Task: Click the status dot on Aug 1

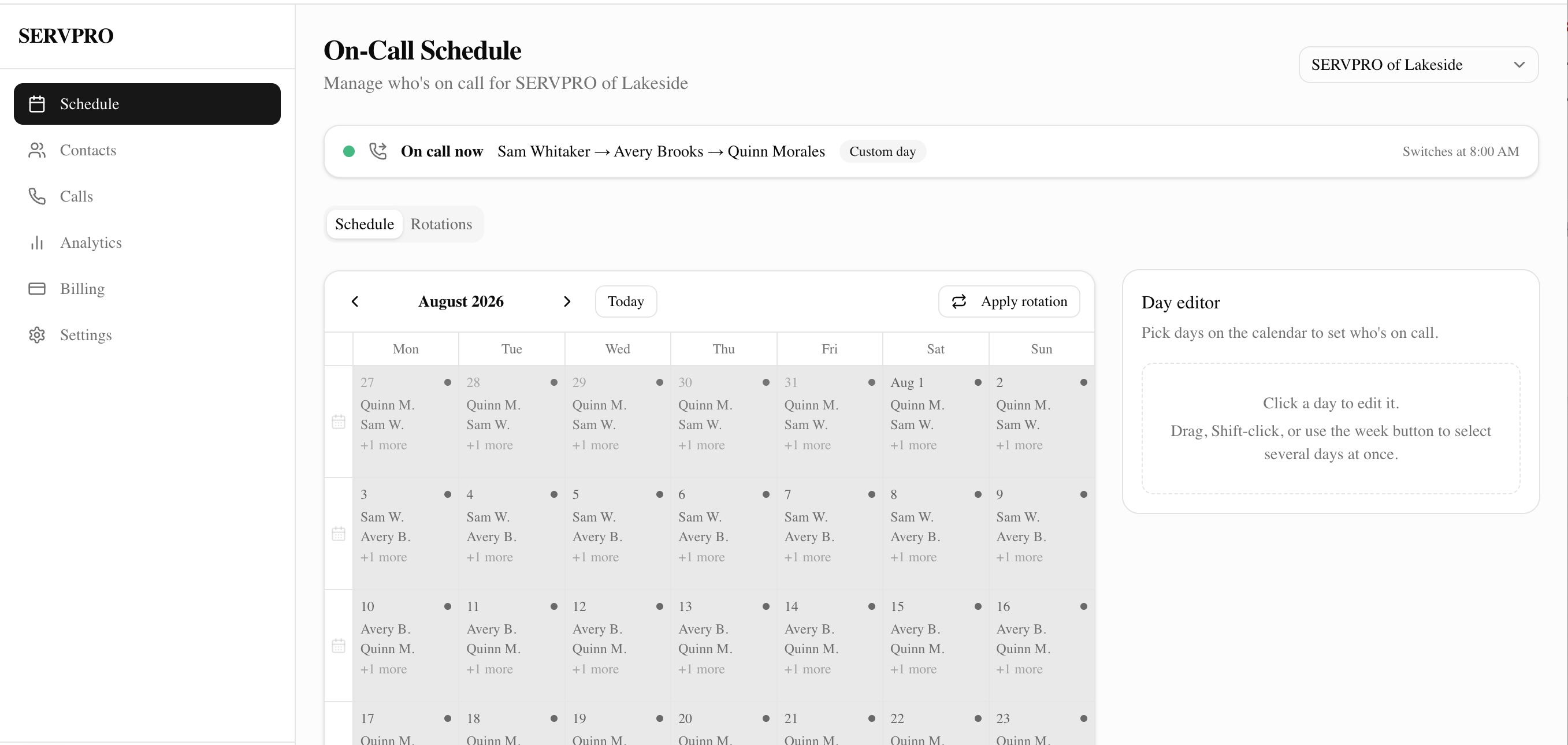Action: (x=978, y=382)
